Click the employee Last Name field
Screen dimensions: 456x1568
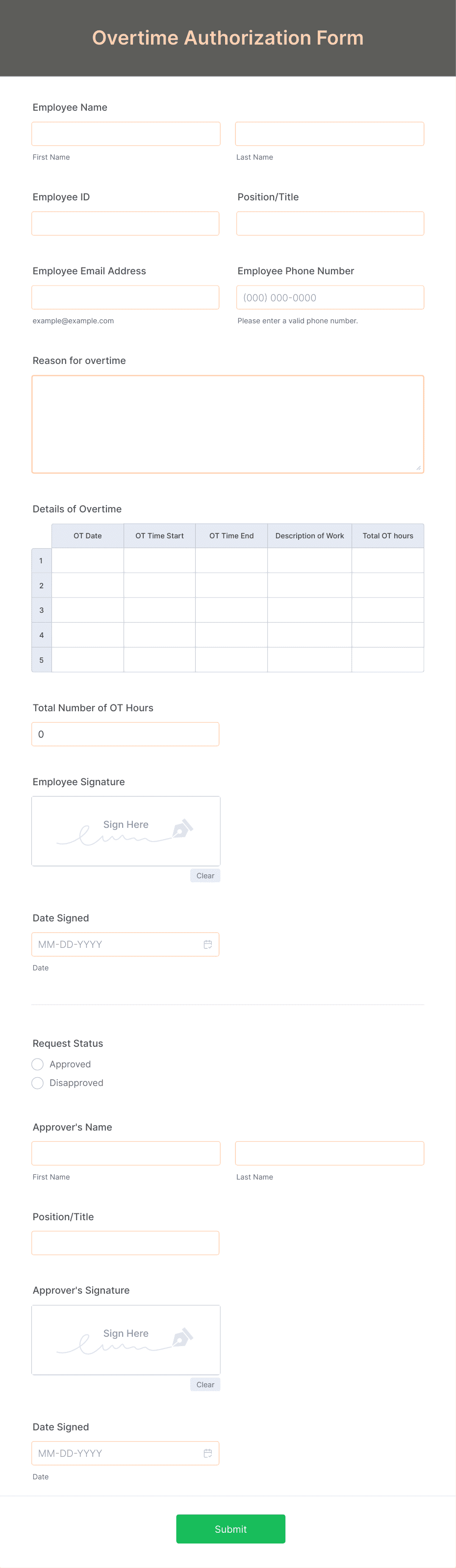(x=329, y=133)
